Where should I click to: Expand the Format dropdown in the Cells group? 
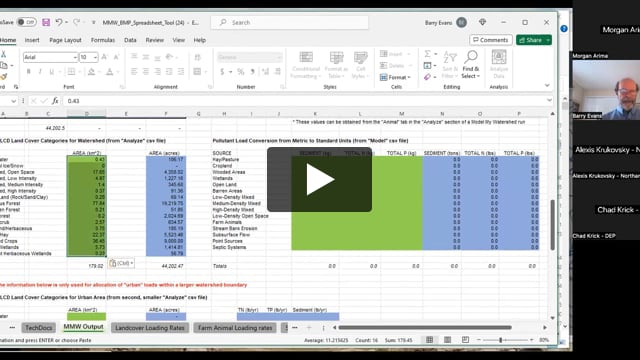coord(396,77)
